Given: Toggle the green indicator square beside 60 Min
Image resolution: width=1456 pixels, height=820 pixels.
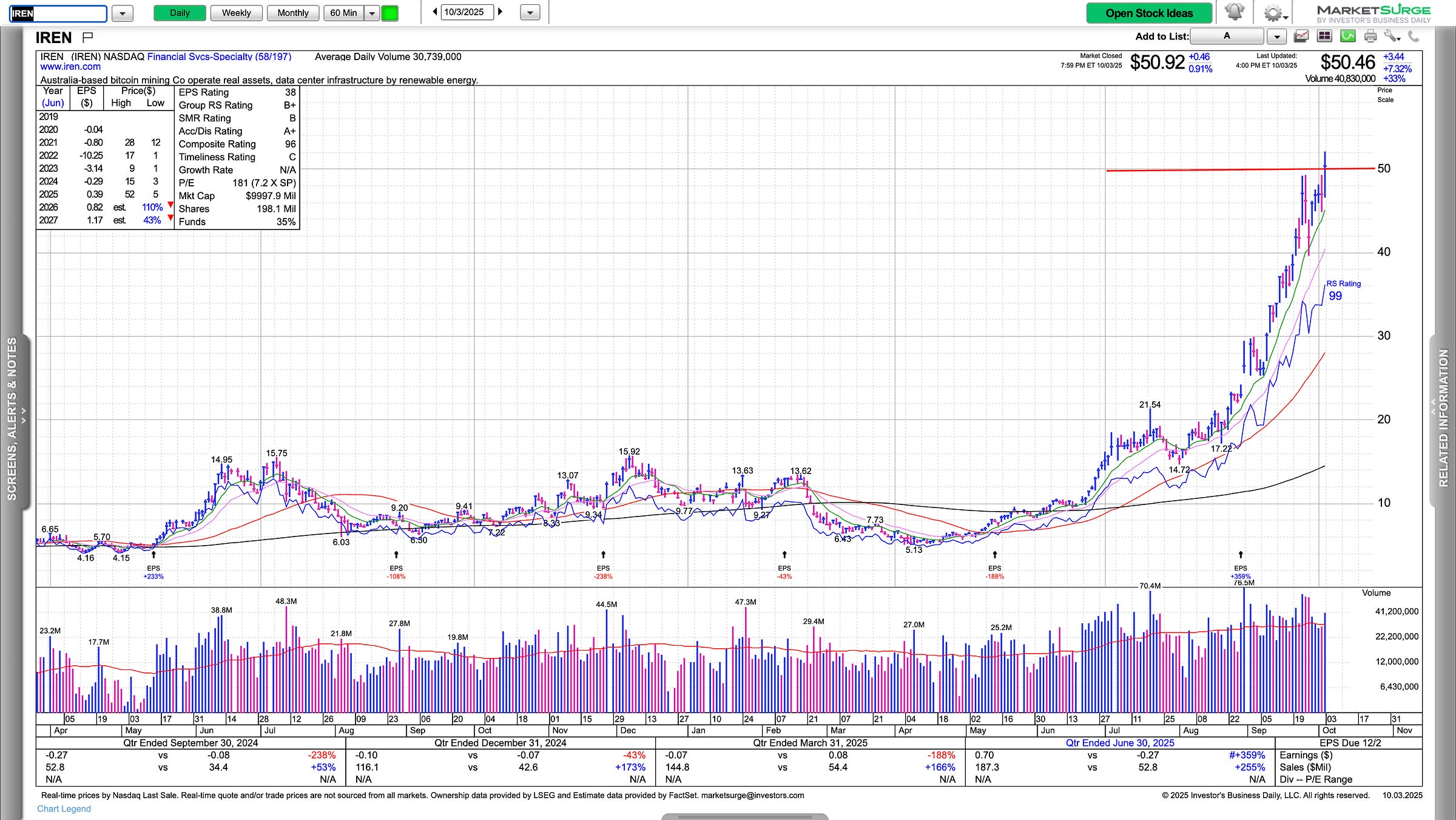Looking at the screenshot, I should click(390, 13).
